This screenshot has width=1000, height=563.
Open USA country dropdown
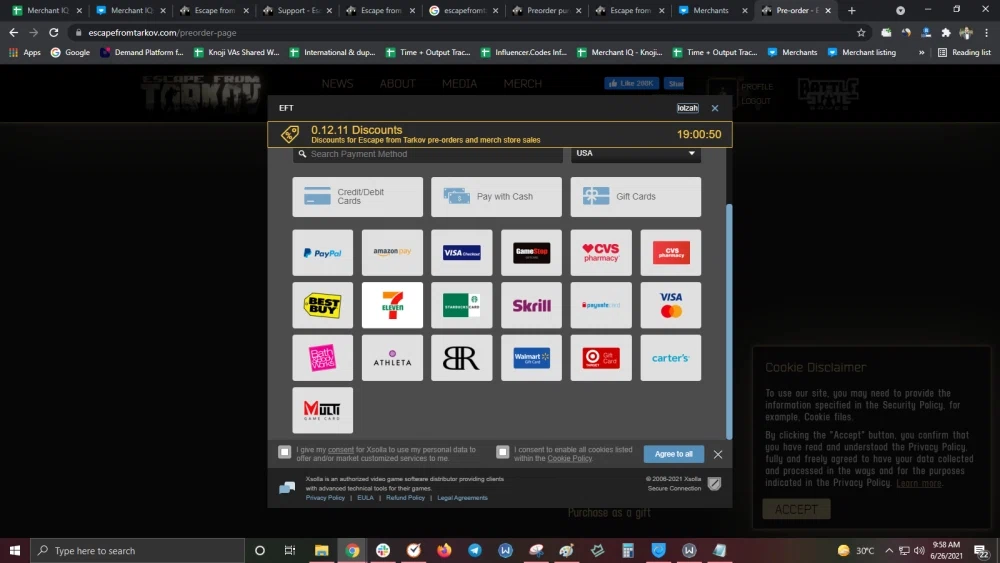[x=635, y=153]
